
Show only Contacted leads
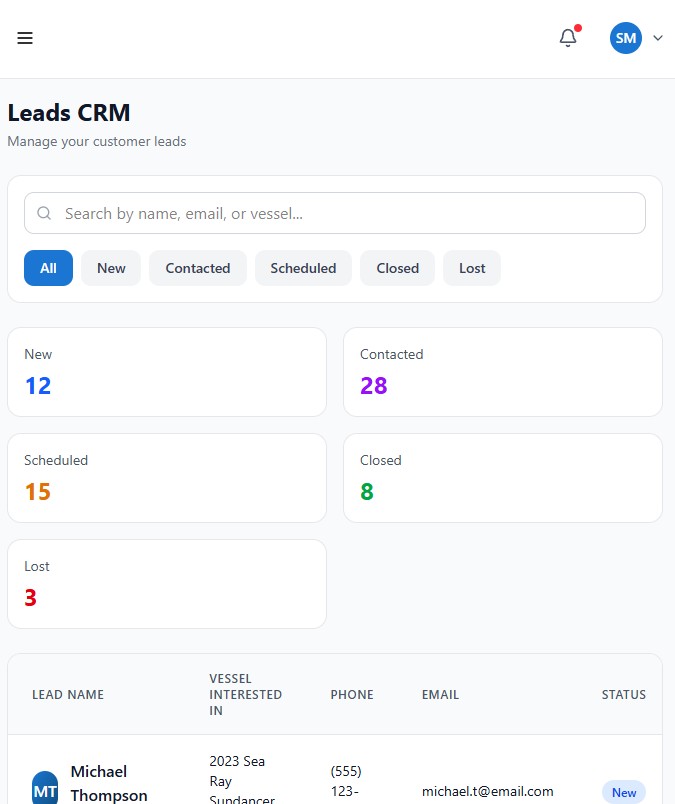click(x=198, y=268)
